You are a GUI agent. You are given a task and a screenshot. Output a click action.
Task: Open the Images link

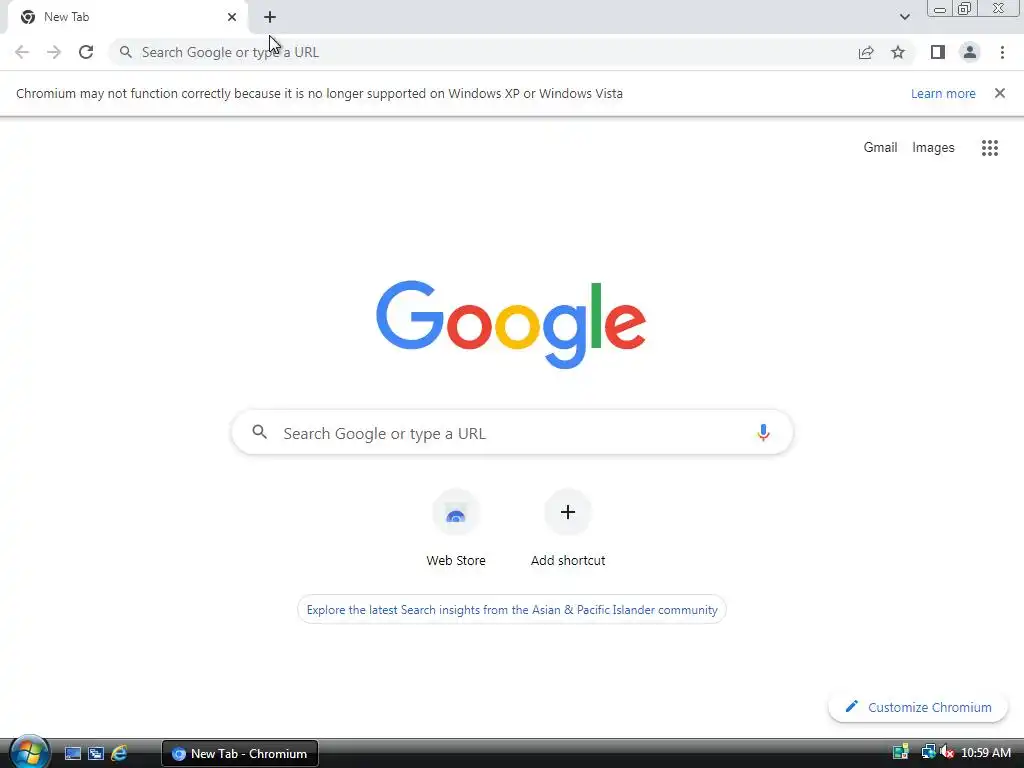coord(933,148)
